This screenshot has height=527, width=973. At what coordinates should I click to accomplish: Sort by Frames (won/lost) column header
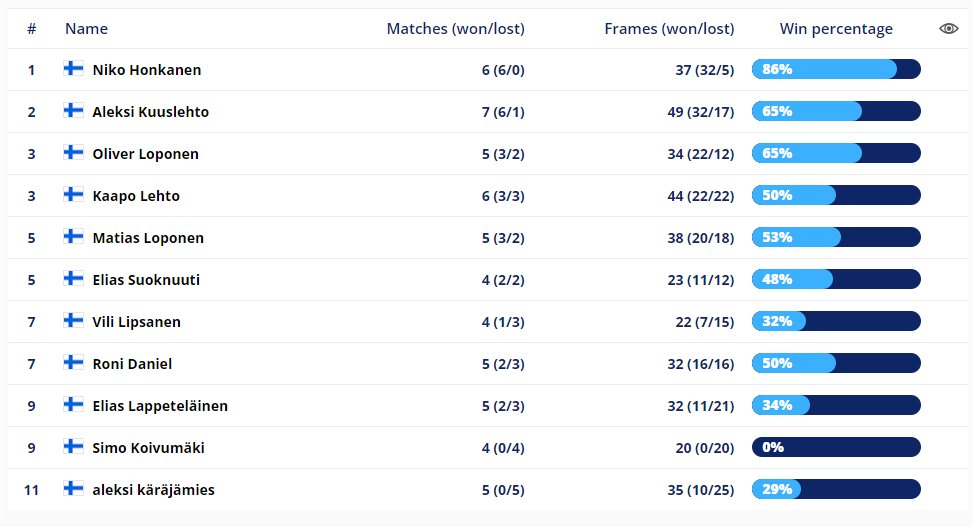[x=669, y=29]
